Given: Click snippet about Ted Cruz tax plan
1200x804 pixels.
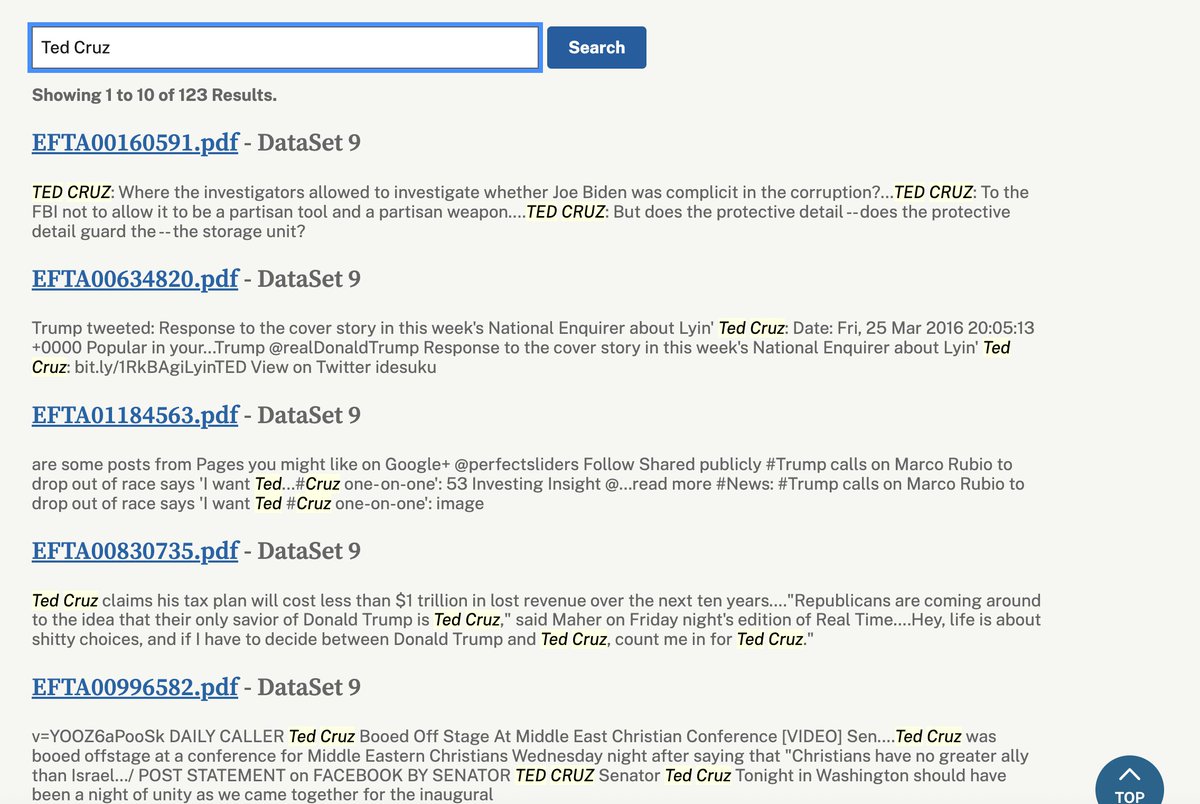Looking at the screenshot, I should (x=536, y=620).
